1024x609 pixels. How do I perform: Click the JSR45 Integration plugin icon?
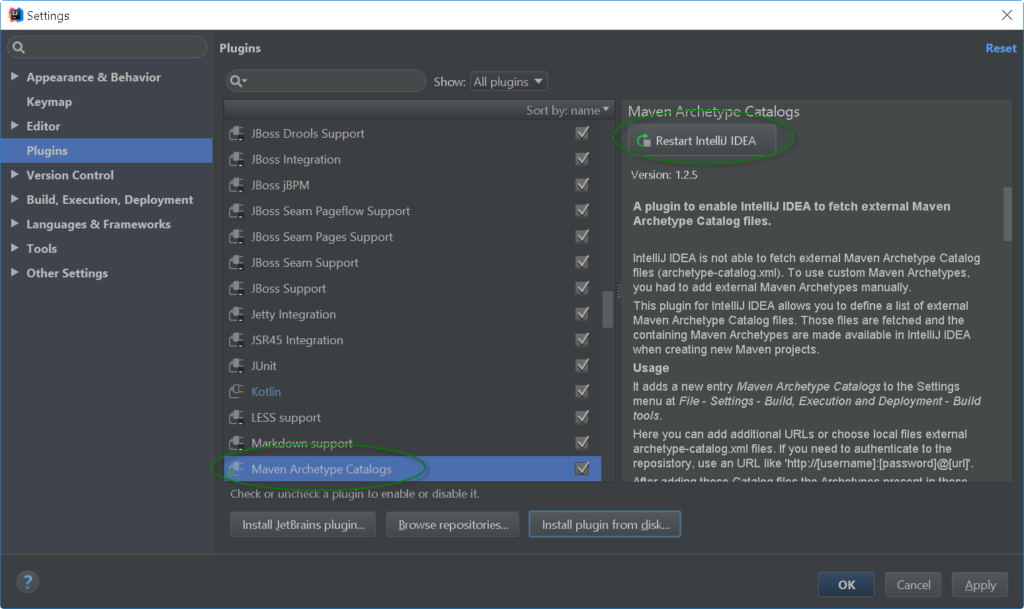(236, 340)
